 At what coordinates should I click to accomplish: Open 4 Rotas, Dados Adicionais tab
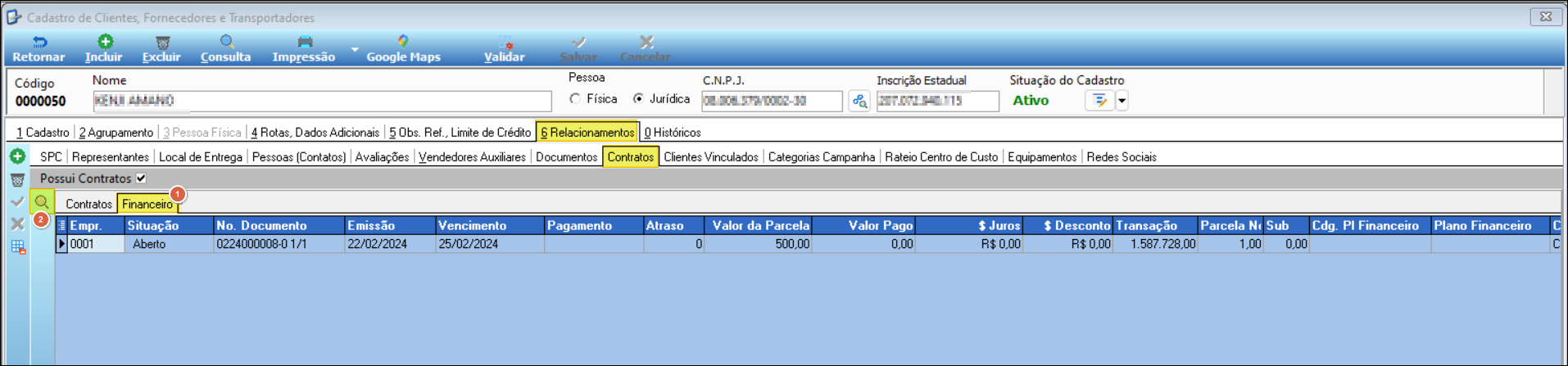315,132
